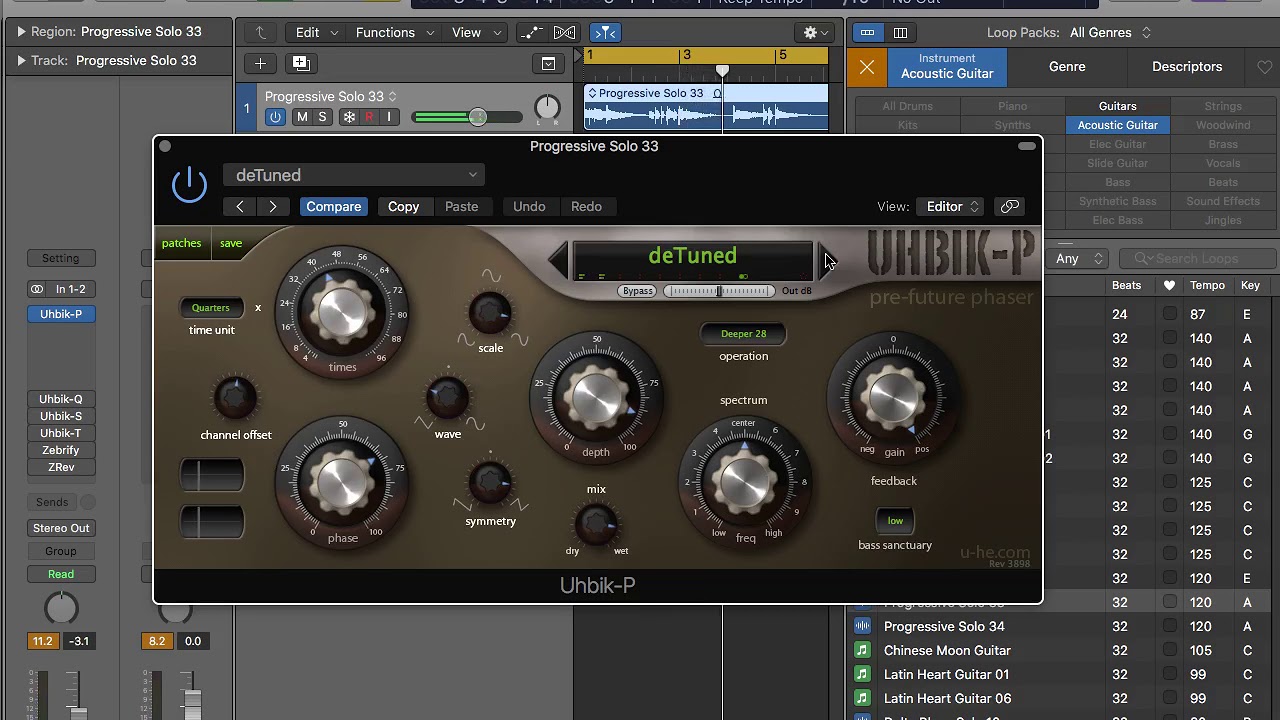
Task: Toggle input monitoring on track 1
Action: [x=389, y=117]
